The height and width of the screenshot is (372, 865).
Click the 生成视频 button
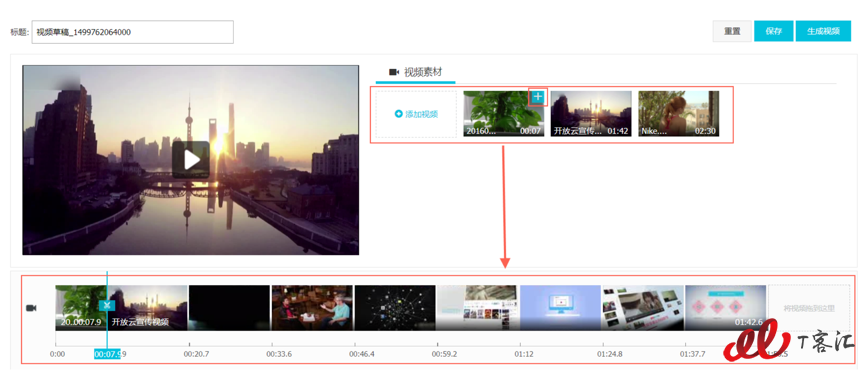823,31
